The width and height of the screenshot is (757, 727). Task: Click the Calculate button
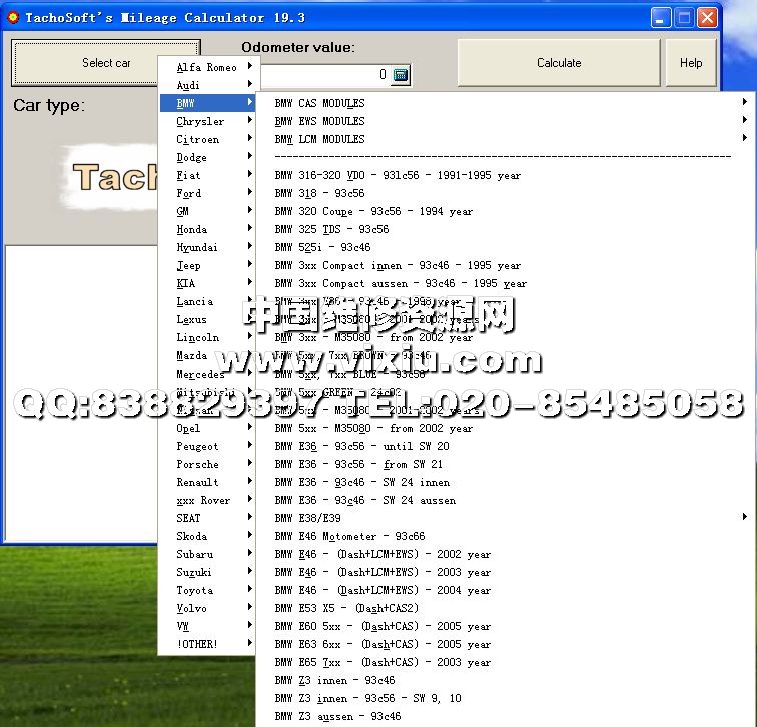click(558, 63)
